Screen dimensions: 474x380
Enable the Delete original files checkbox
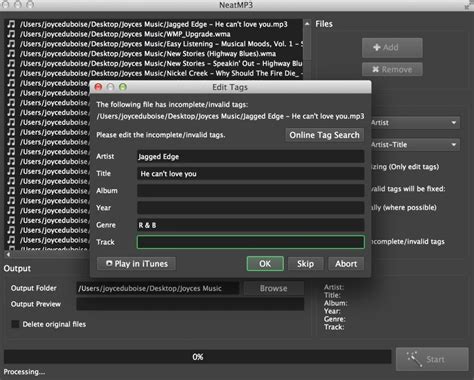pos(15,324)
